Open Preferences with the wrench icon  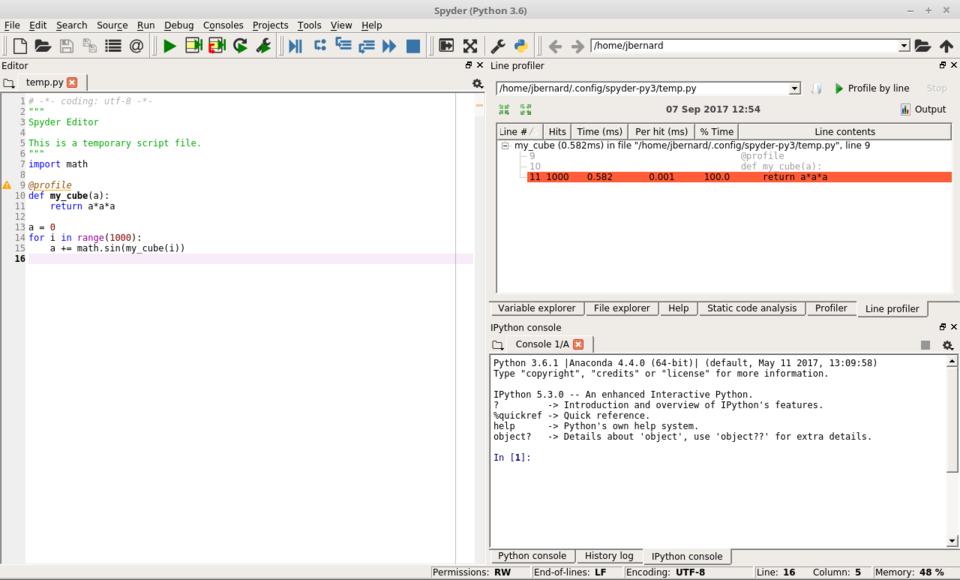click(498, 46)
